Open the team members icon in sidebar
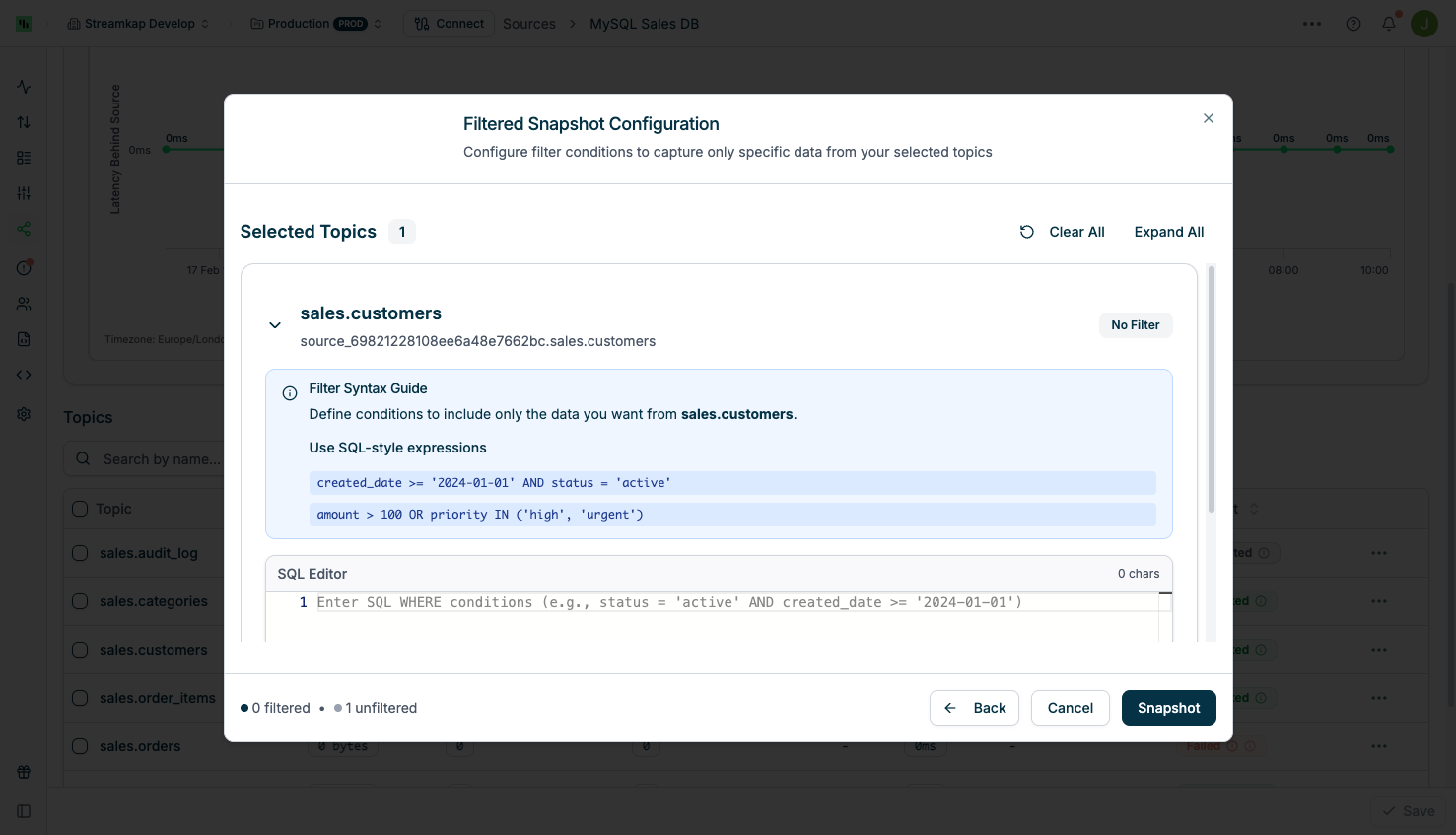Image resolution: width=1456 pixels, height=835 pixels. tap(24, 303)
